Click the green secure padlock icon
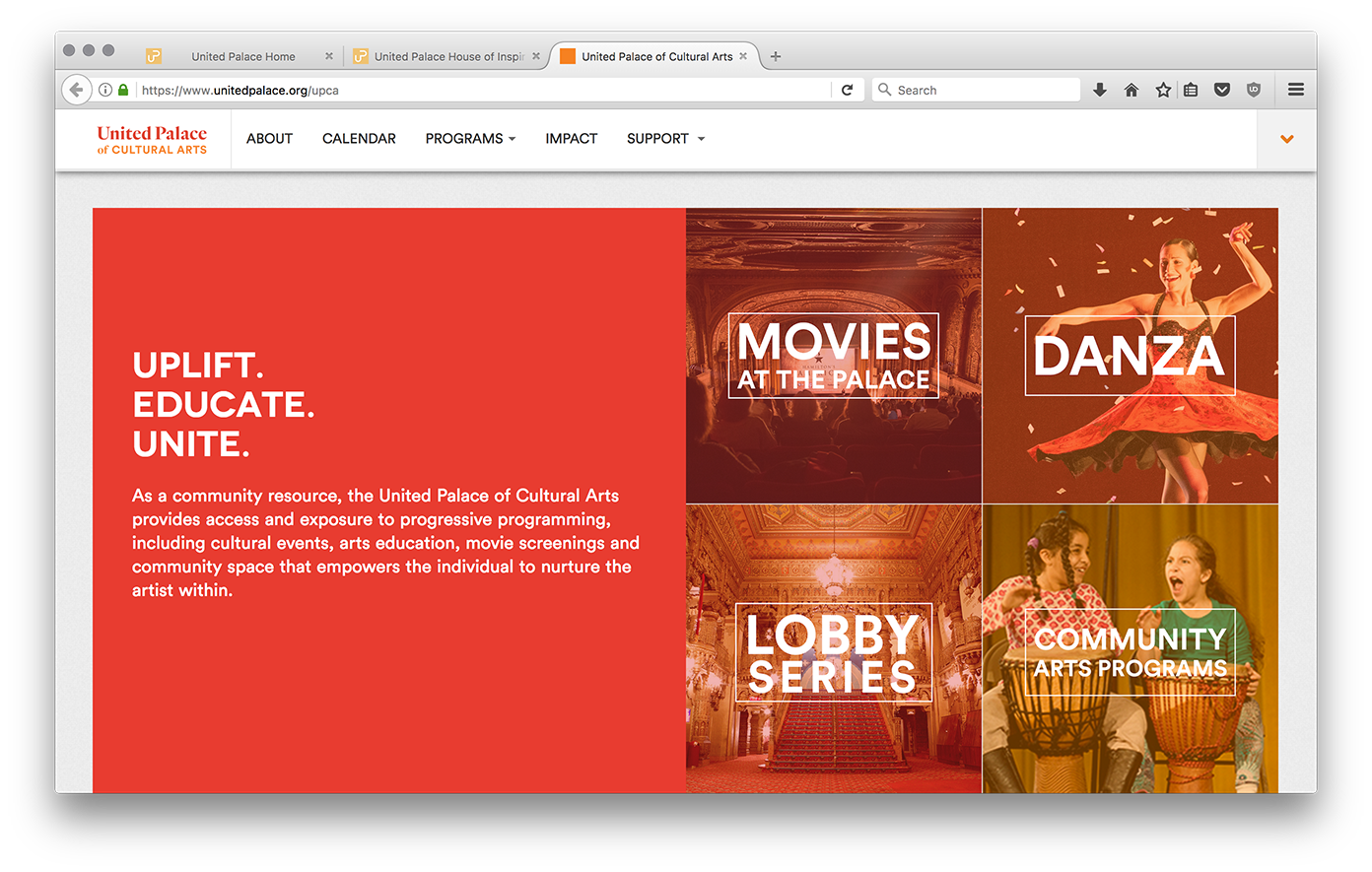The height and width of the screenshot is (872, 1372). [x=123, y=90]
